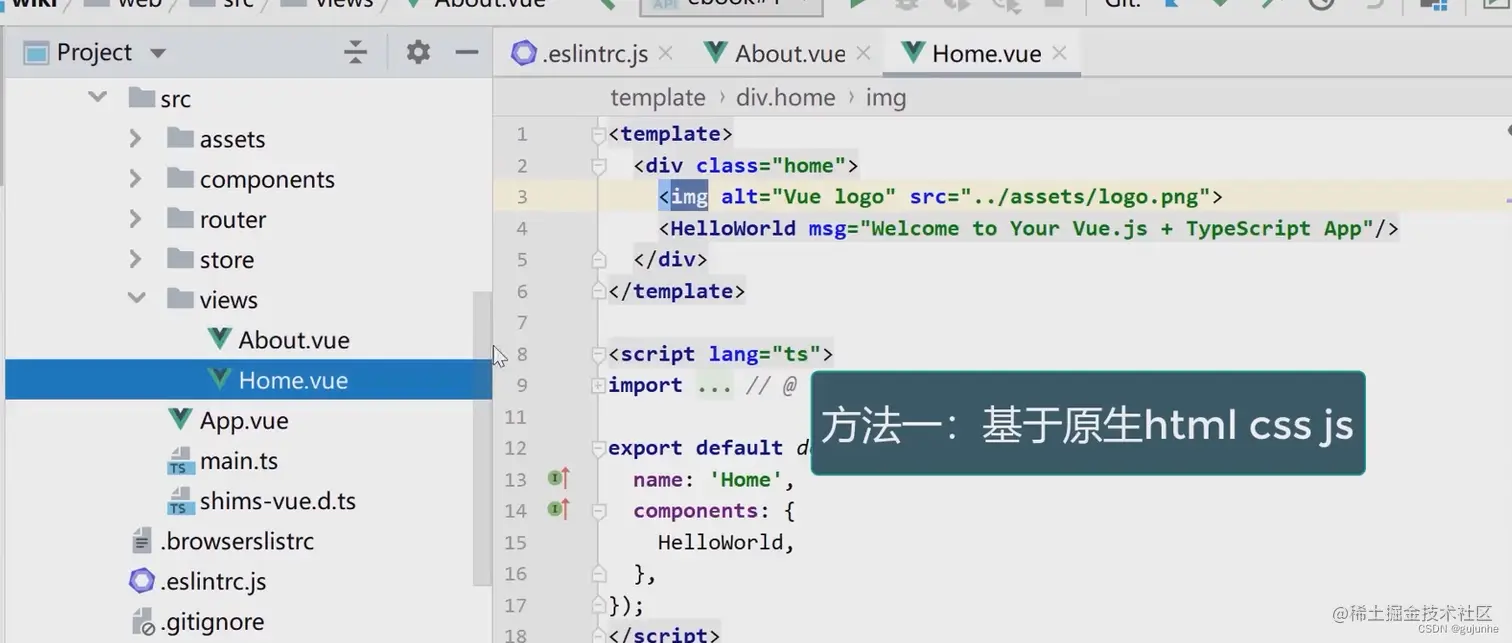1512x643 pixels.
Task: Click the Vue icon on the Home.vue tab
Action: [913, 52]
